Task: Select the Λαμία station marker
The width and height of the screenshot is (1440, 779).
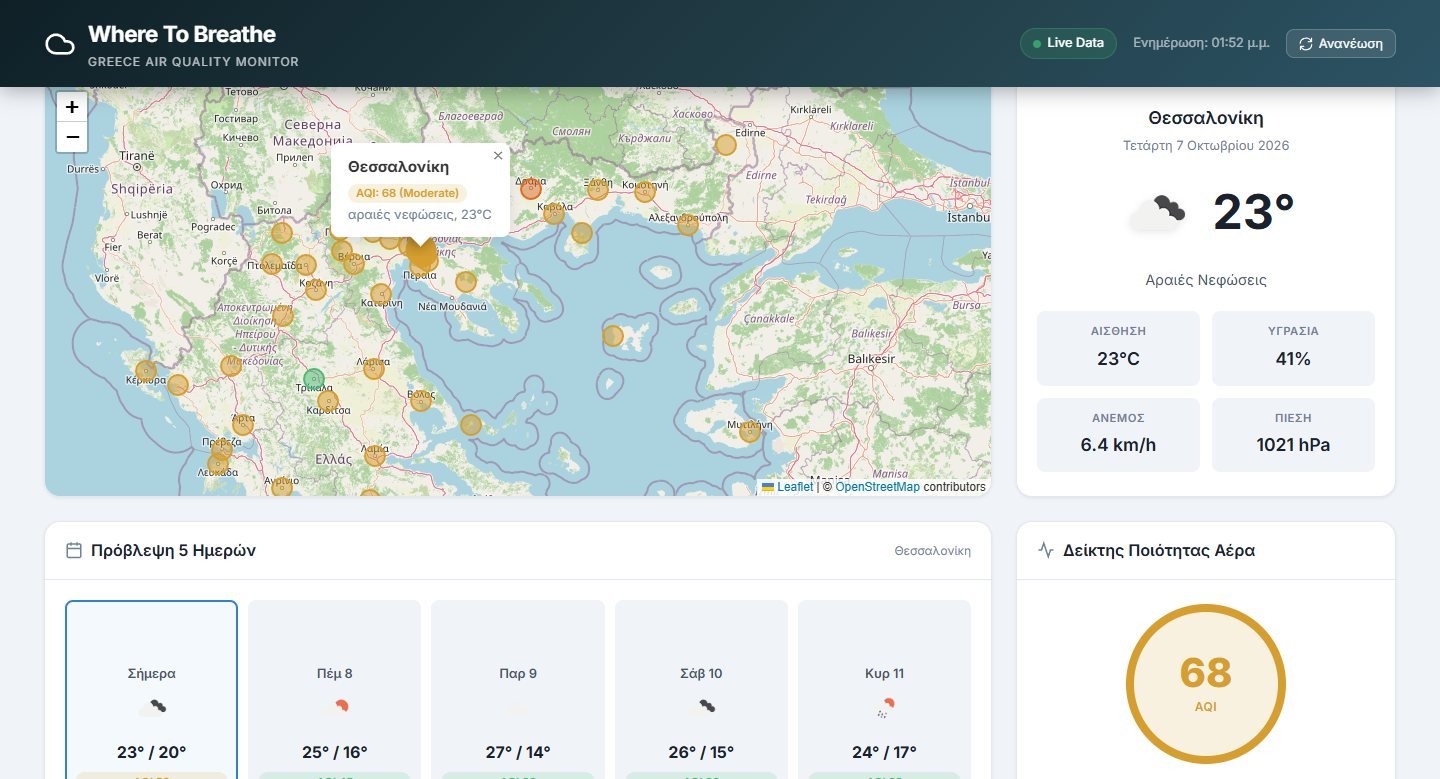Action: [375, 455]
